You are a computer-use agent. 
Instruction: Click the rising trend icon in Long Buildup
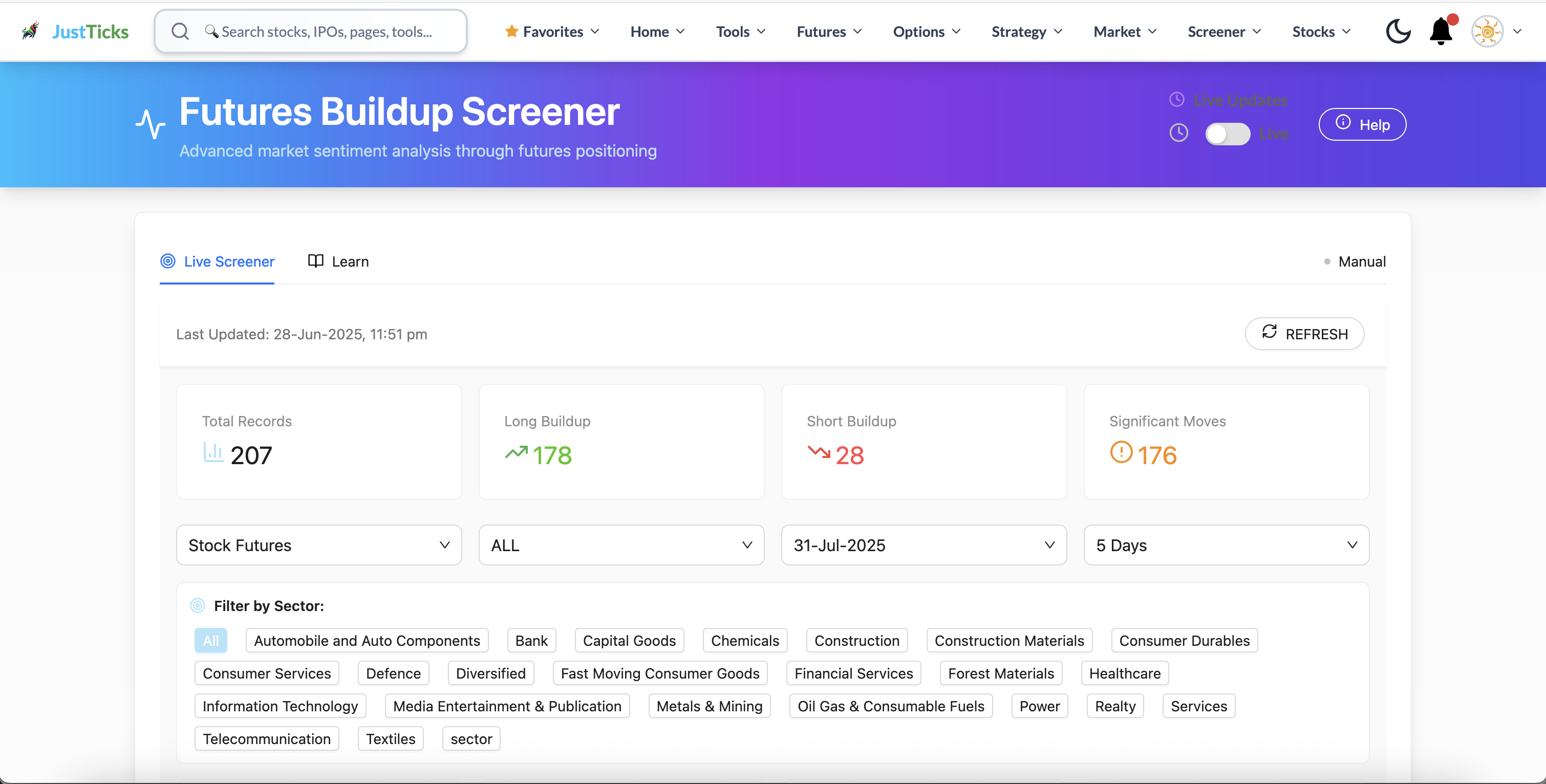(x=516, y=453)
